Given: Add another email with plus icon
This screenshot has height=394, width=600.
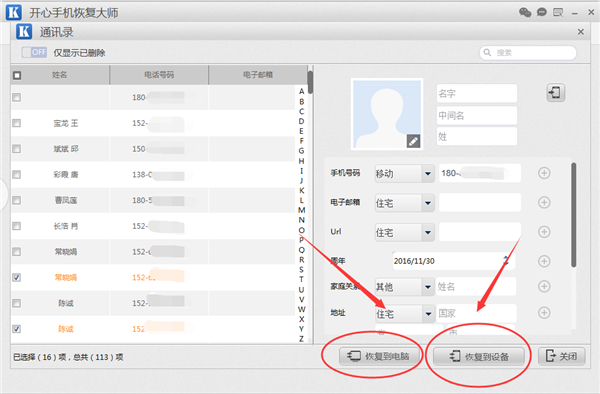Looking at the screenshot, I should coord(544,202).
